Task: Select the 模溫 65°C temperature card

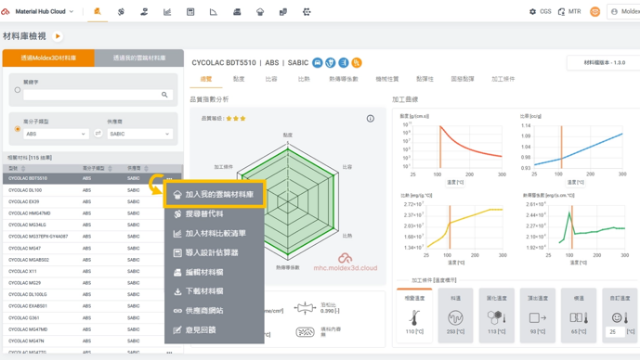Action: click(578, 315)
